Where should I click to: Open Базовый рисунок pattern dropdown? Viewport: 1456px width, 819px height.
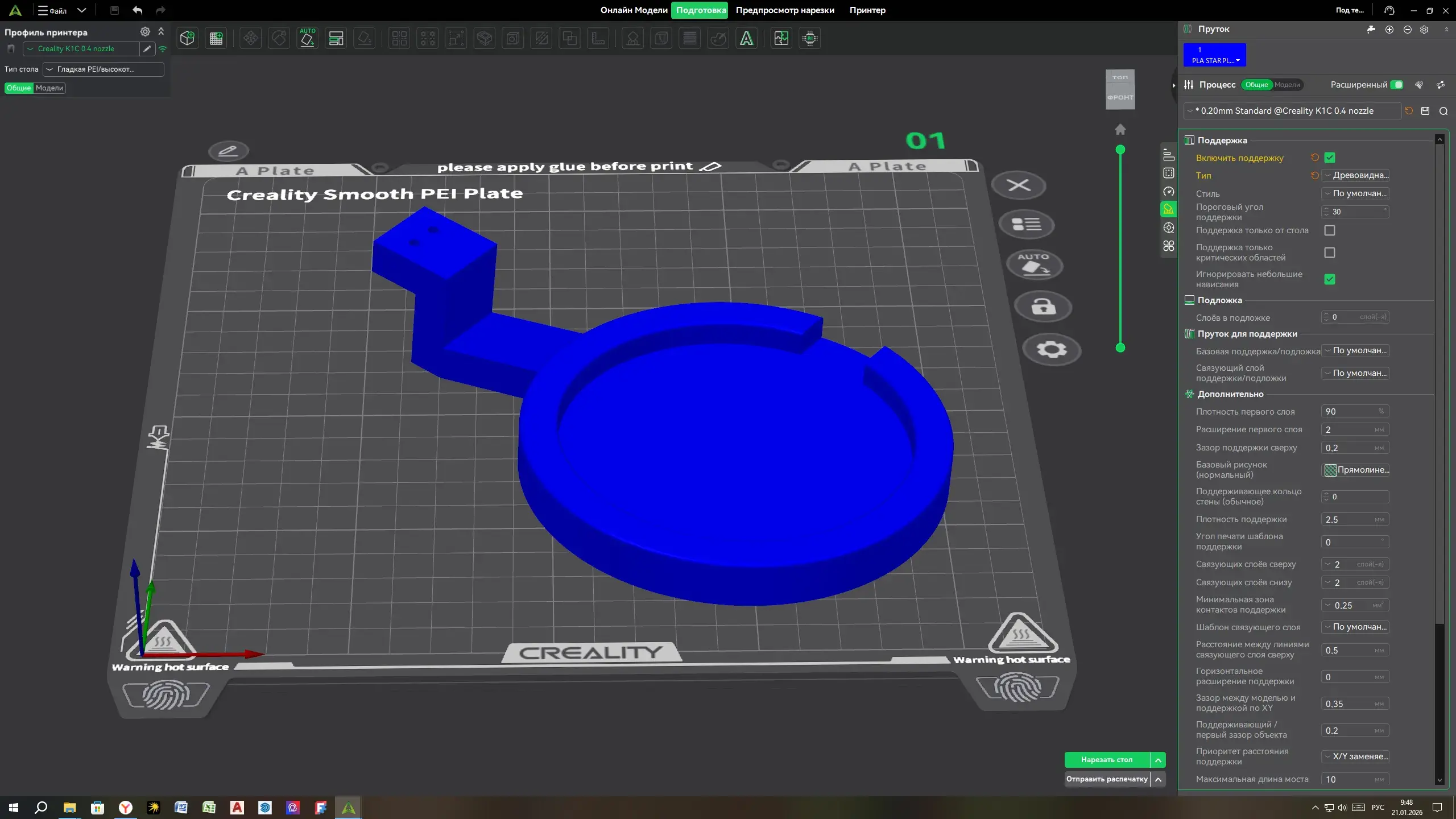click(1355, 470)
